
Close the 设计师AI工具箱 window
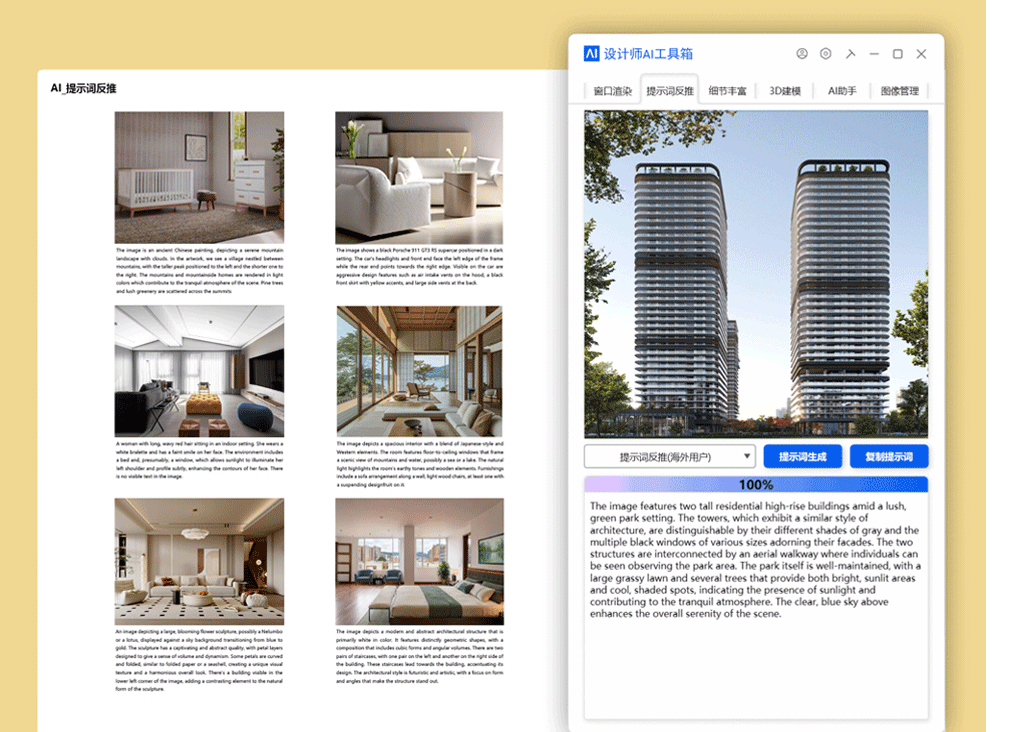921,53
